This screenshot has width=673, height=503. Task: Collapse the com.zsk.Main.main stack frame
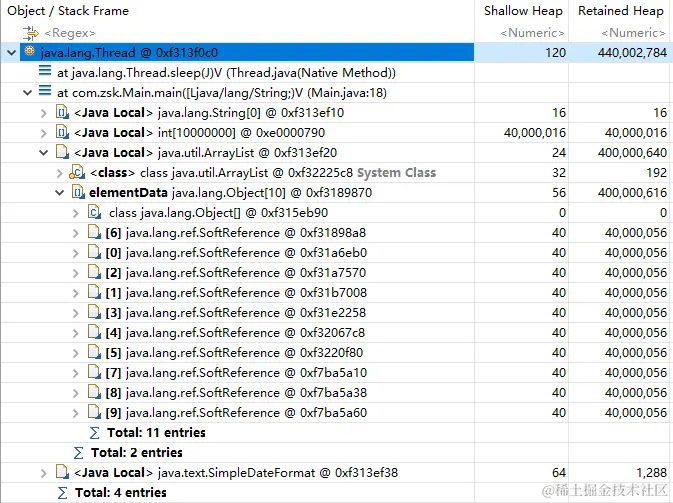coord(27,93)
